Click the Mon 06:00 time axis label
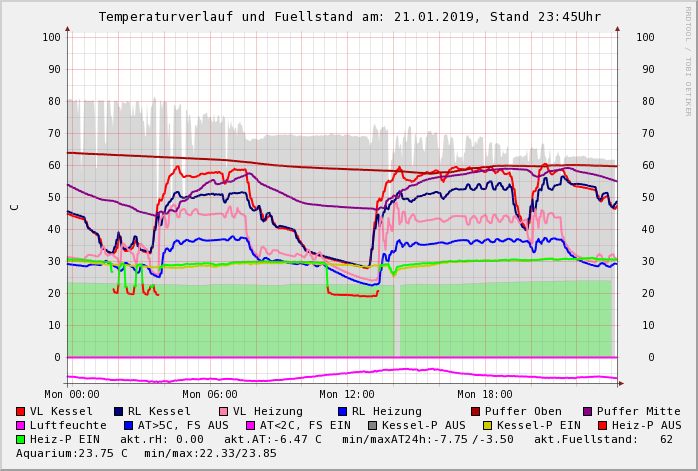 [x=209, y=394]
